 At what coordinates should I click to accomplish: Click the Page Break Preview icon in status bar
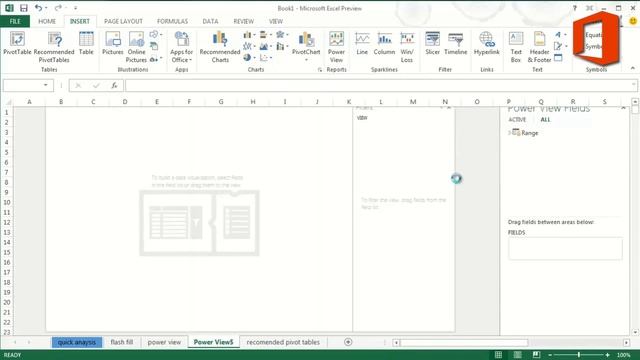tap(536, 355)
